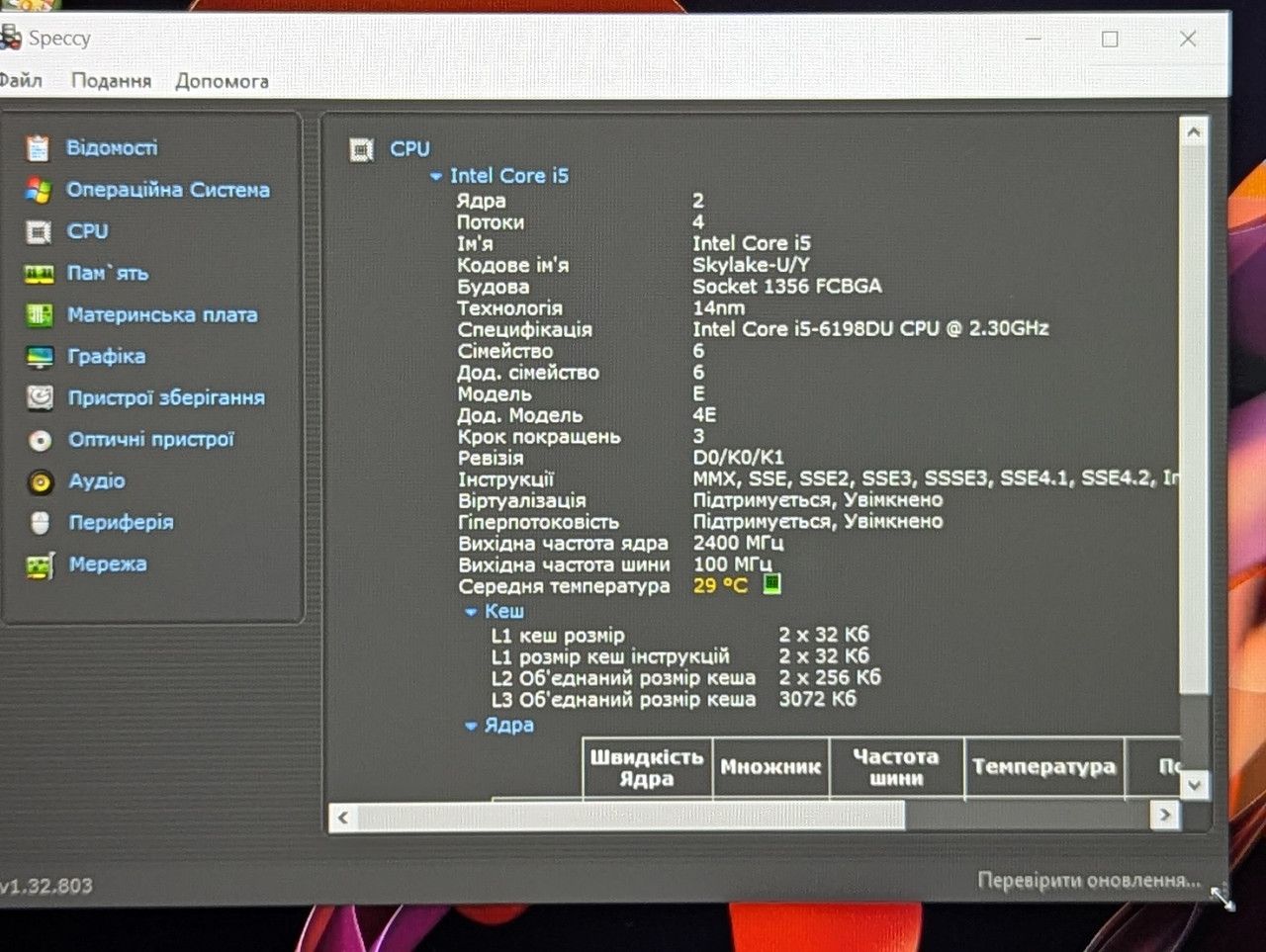1266x952 pixels.
Task: Click the CPU chip icon in sidebar
Action: 38,232
